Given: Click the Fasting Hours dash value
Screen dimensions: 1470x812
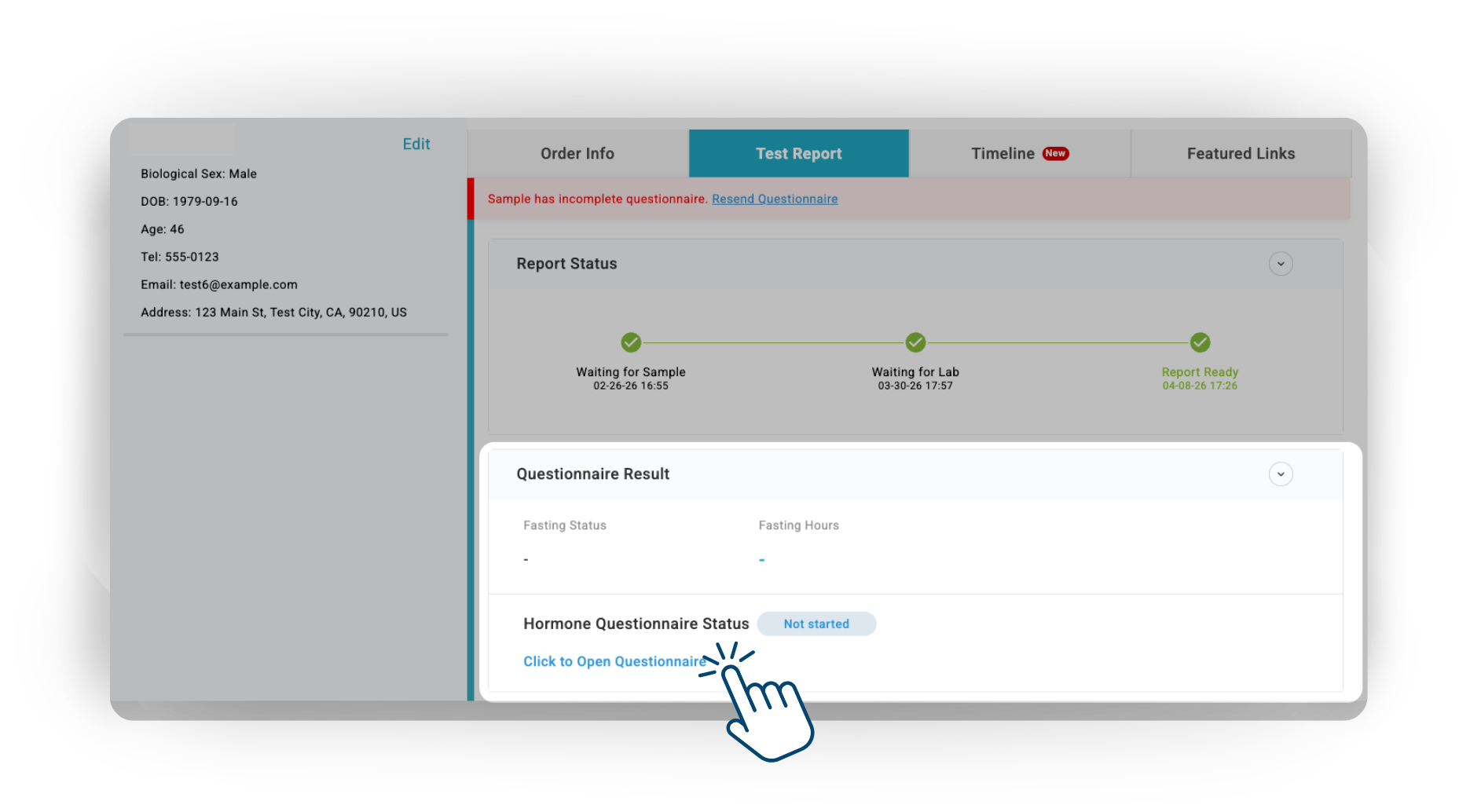Looking at the screenshot, I should (761, 560).
